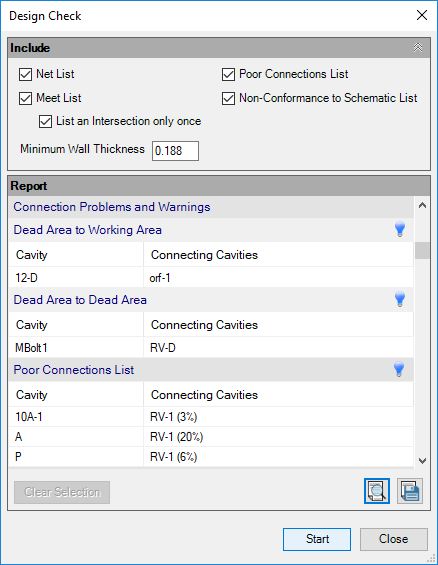The image size is (438, 565).
Task: Toggle the Meet List checkbox
Action: (25, 98)
